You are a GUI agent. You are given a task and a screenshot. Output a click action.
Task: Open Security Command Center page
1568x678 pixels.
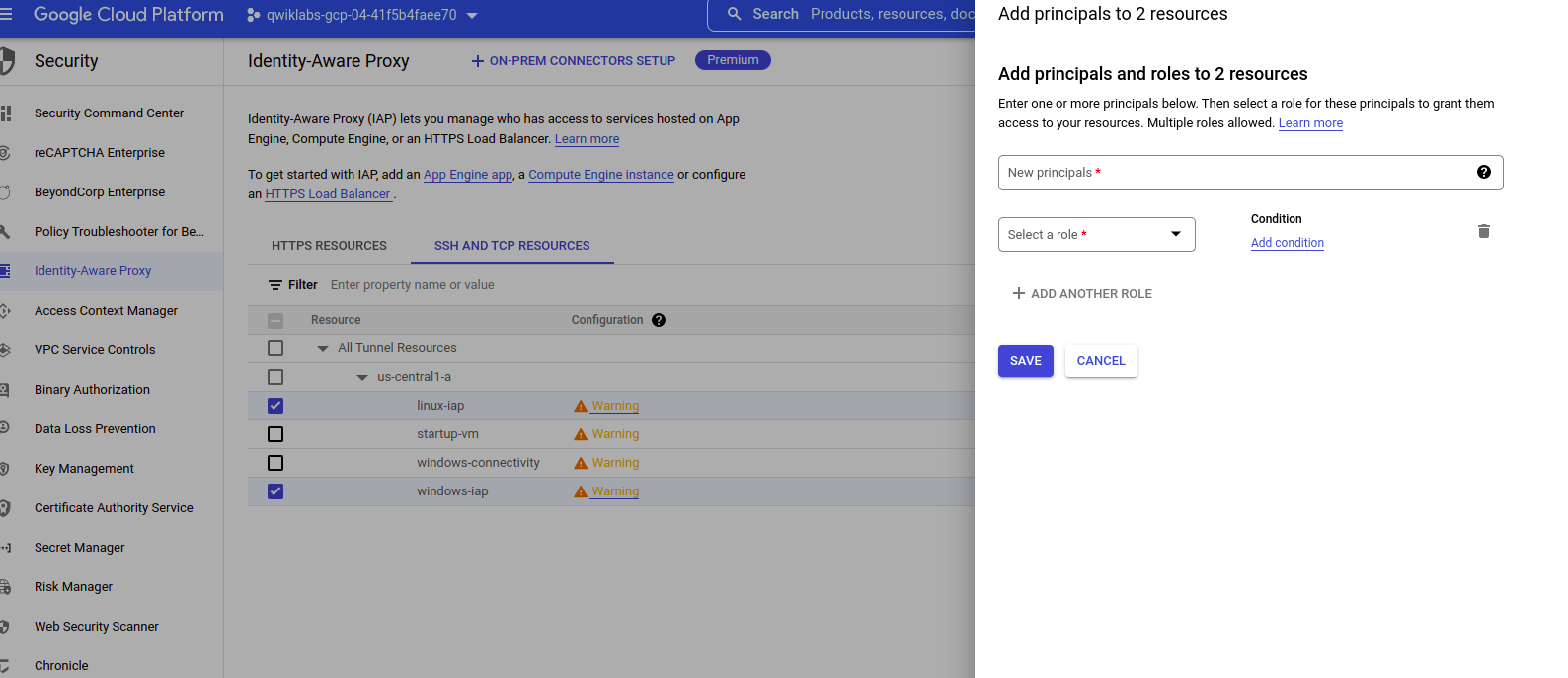click(109, 113)
